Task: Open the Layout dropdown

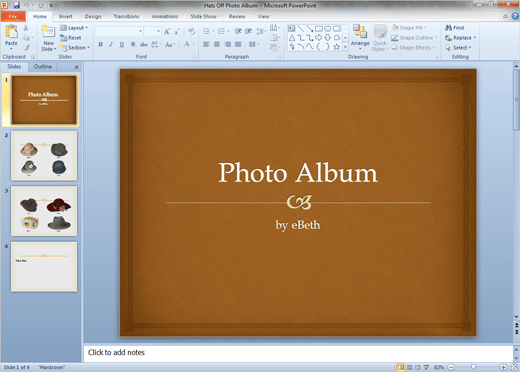Action: pos(74,28)
